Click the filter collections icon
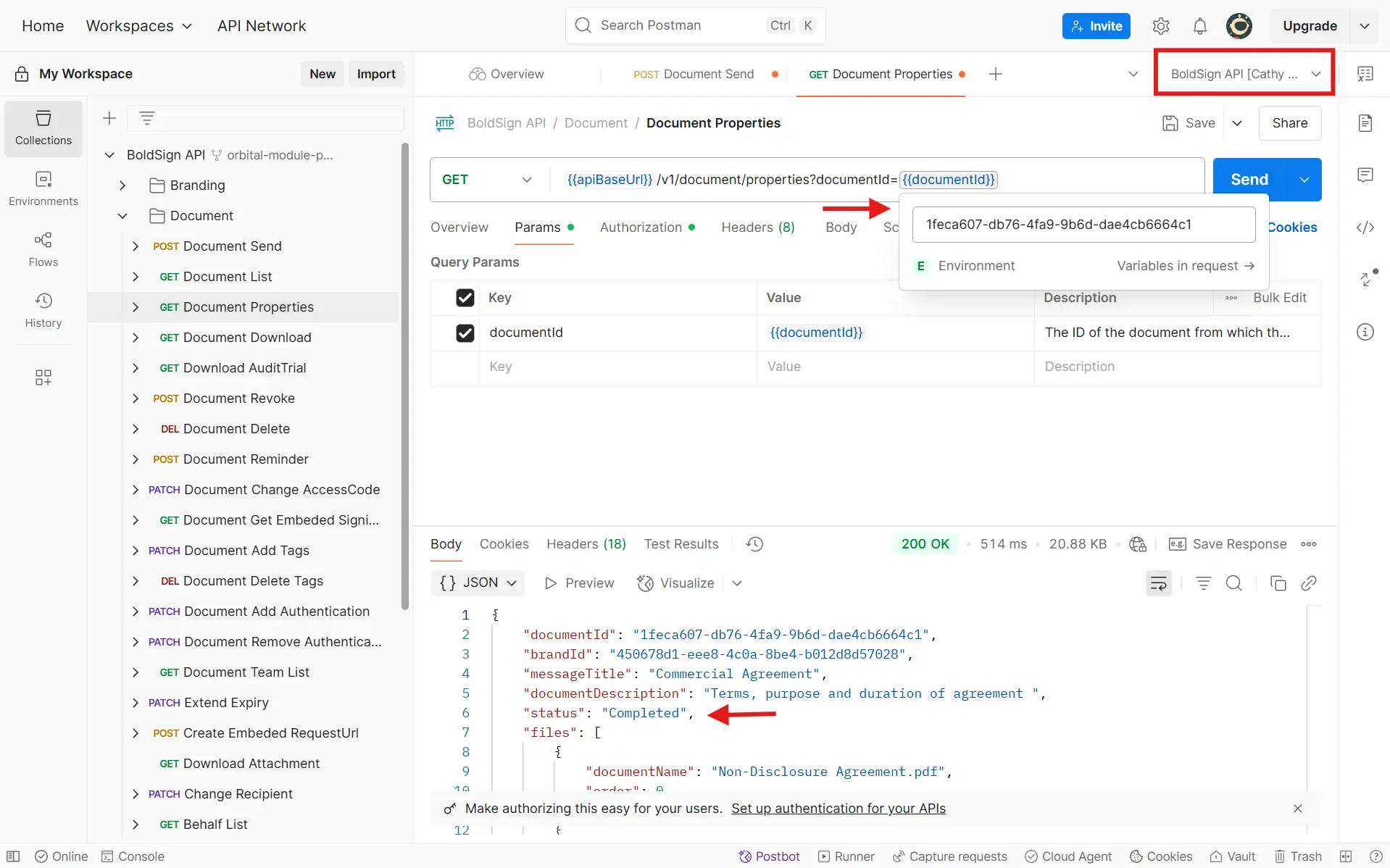 pos(147,118)
